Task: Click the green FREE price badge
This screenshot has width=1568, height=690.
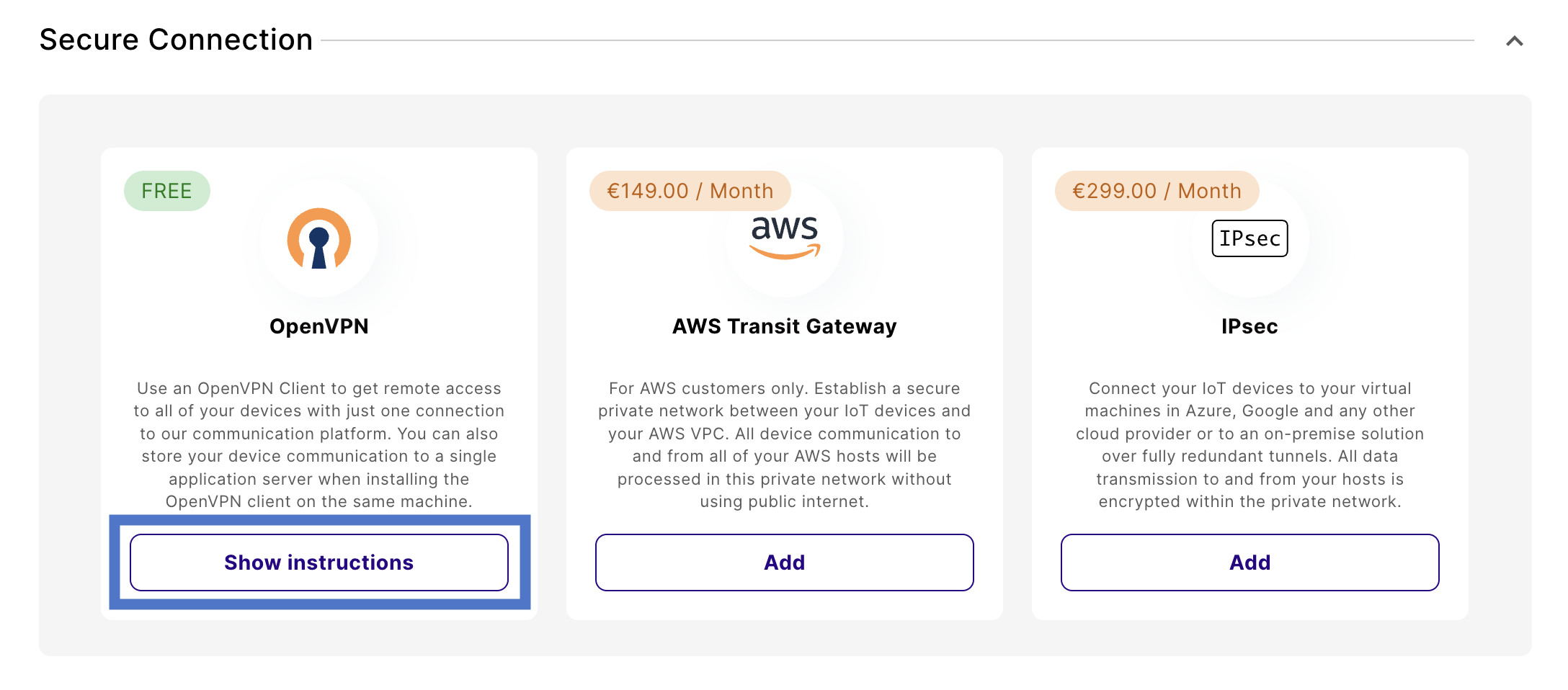Action: coord(166,191)
